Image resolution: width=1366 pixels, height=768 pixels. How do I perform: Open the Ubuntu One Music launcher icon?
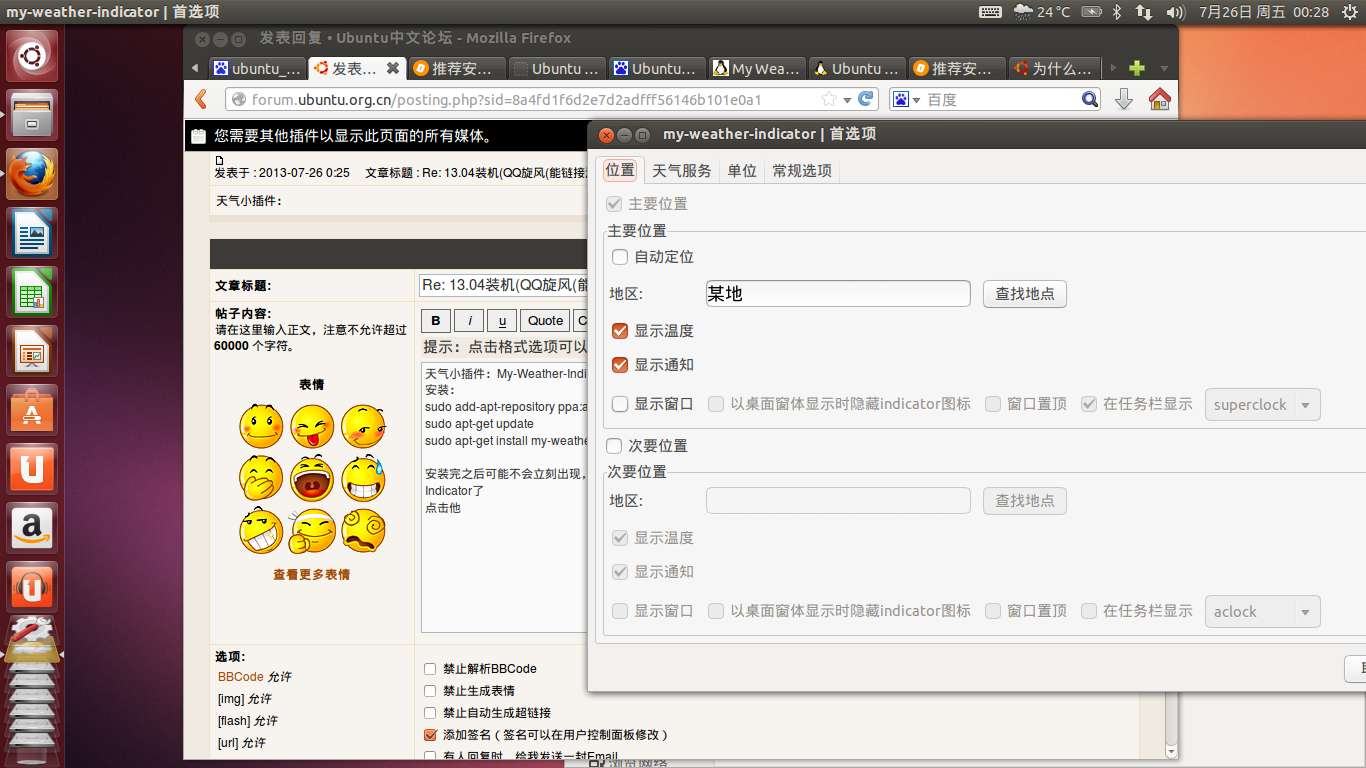(x=33, y=587)
